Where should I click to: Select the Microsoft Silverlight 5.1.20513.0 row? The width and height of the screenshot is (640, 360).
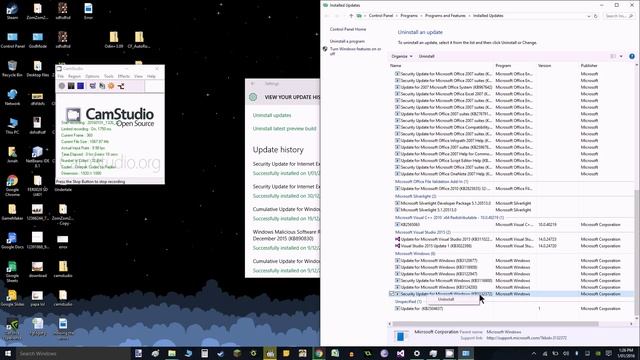(511, 210)
